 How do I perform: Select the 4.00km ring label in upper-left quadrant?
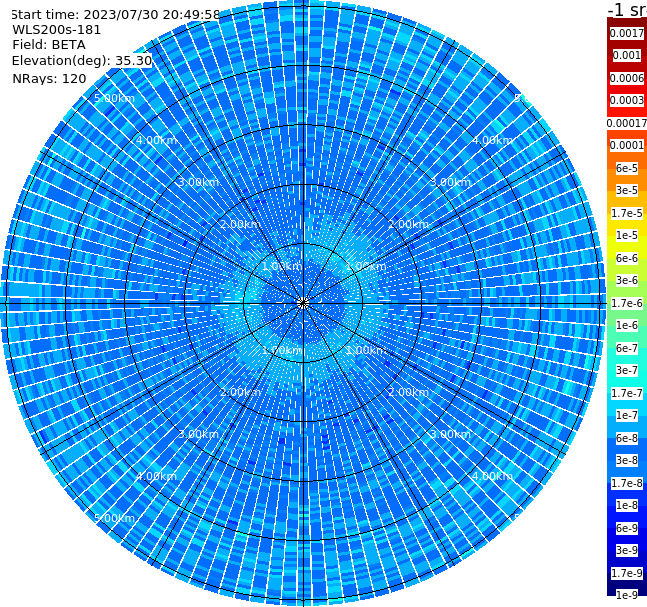156,140
